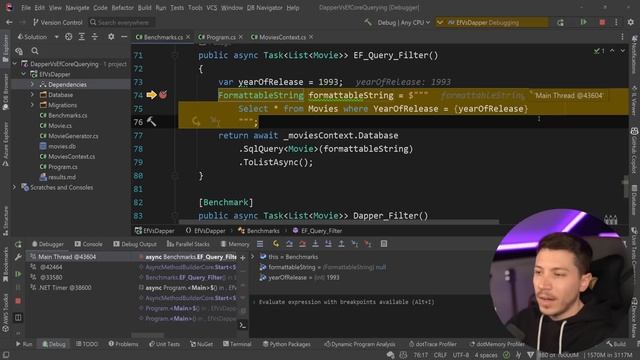The image size is (640, 360).
Task: Open the Solution panel options gear
Action: pos(111,37)
